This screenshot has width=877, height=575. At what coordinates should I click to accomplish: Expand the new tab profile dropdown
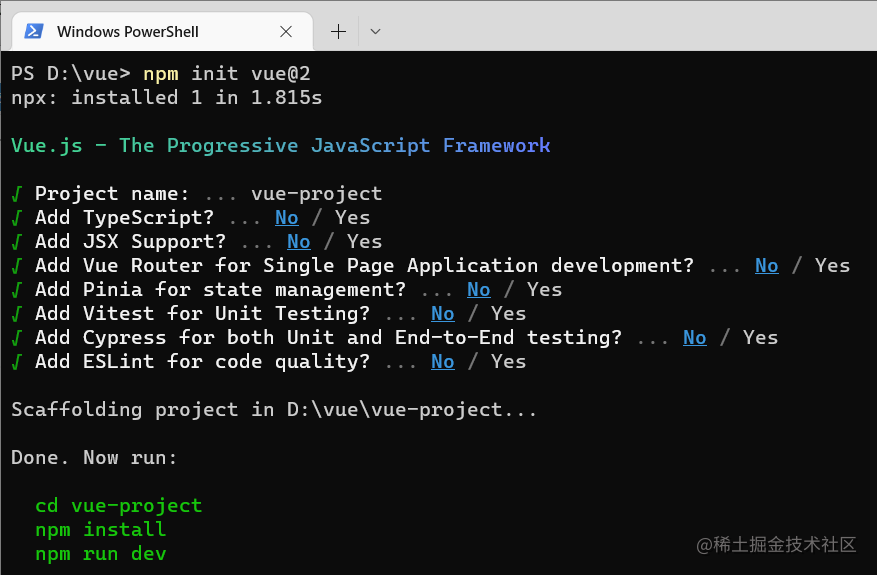coord(375,31)
